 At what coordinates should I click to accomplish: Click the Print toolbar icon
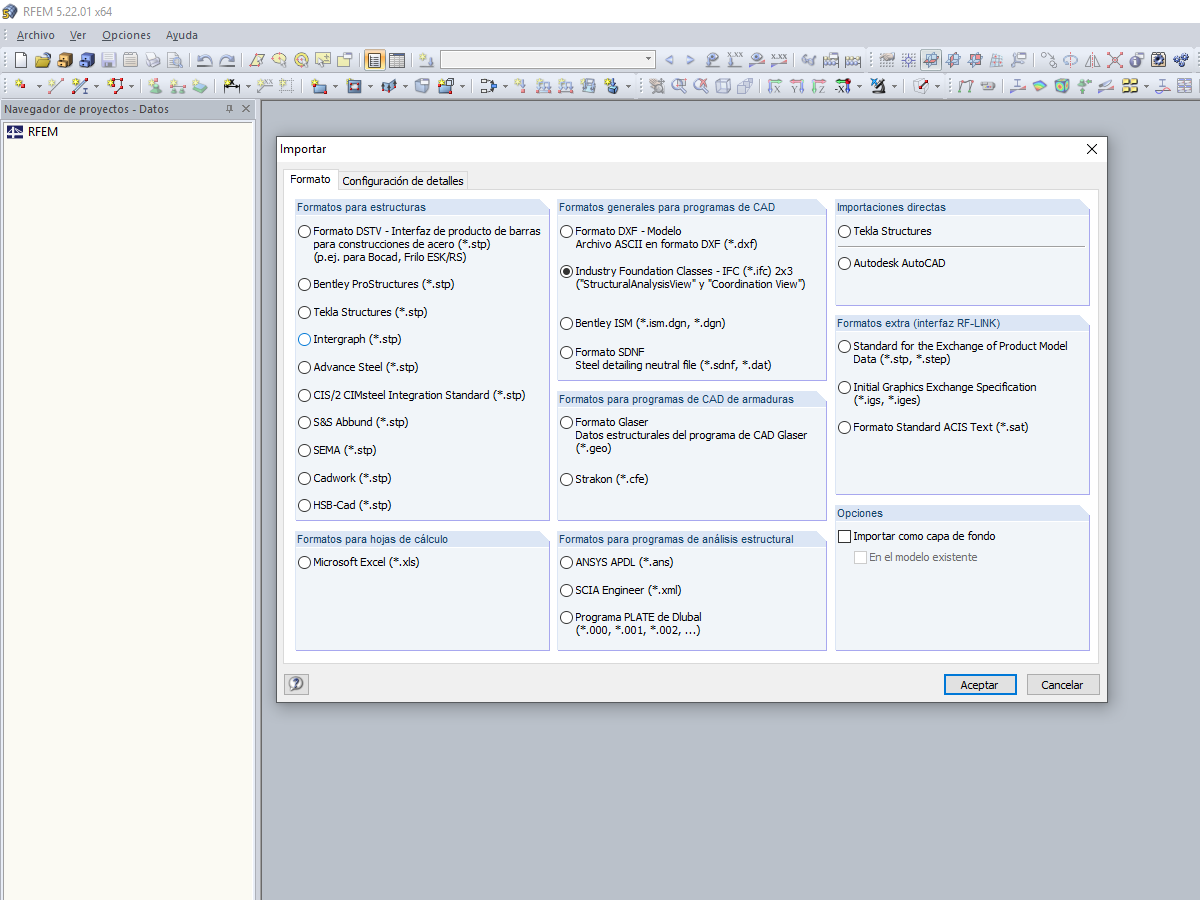152,60
